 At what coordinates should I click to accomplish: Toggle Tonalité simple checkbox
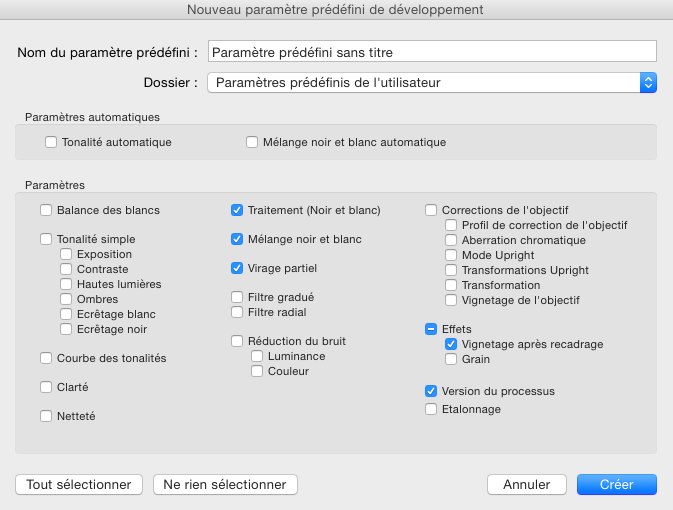[x=46, y=239]
